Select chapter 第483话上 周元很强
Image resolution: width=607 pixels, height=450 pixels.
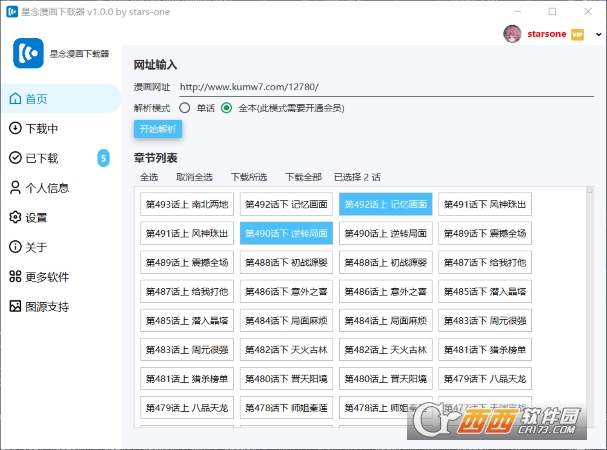(187, 349)
